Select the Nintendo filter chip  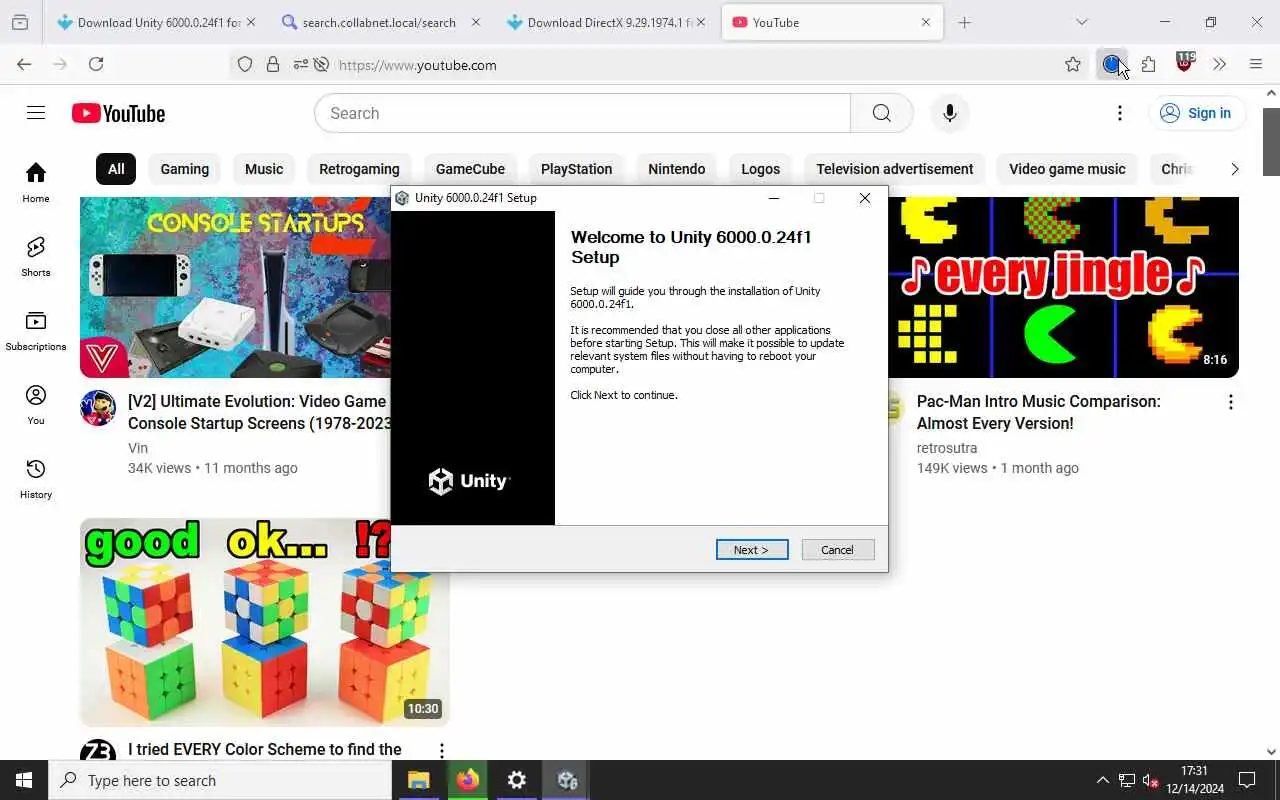point(677,169)
